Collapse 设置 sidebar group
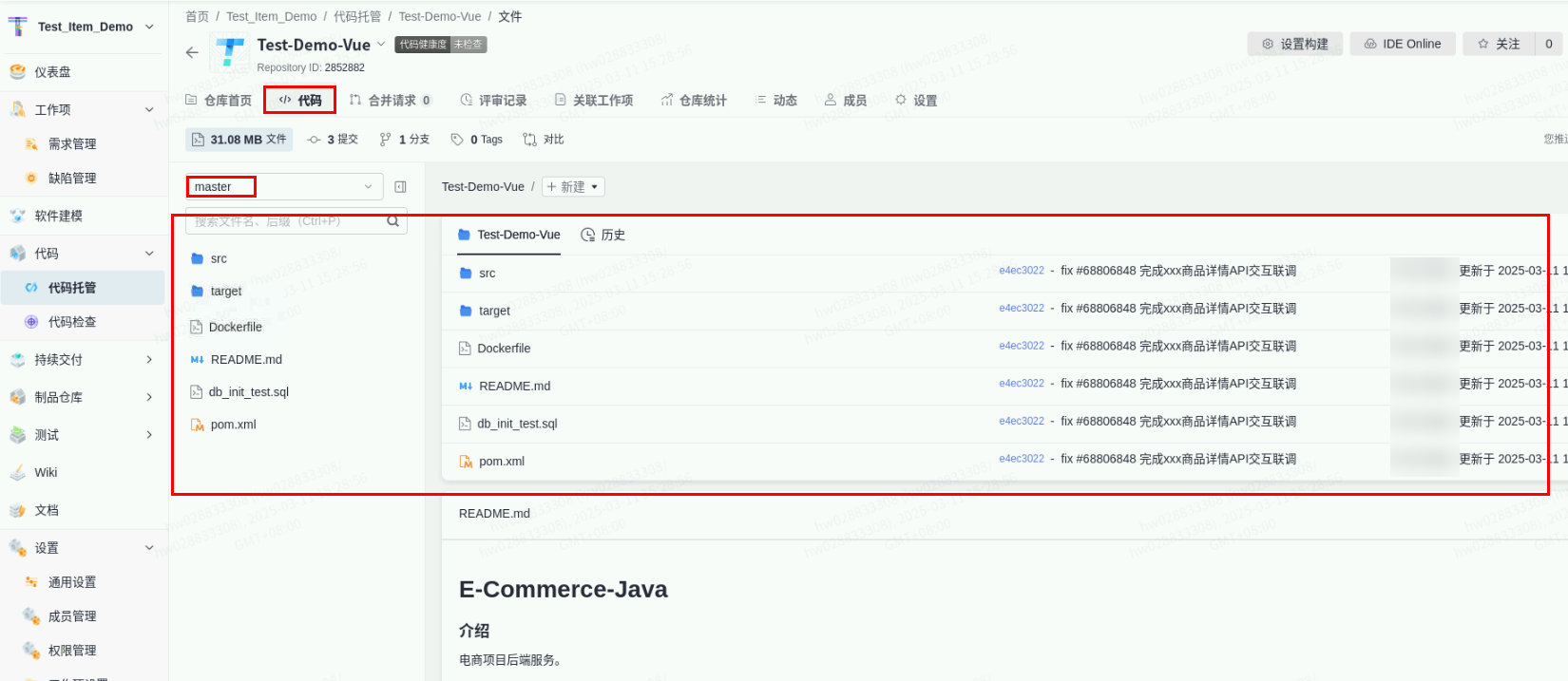This screenshot has height=681, width=1568. [x=149, y=548]
